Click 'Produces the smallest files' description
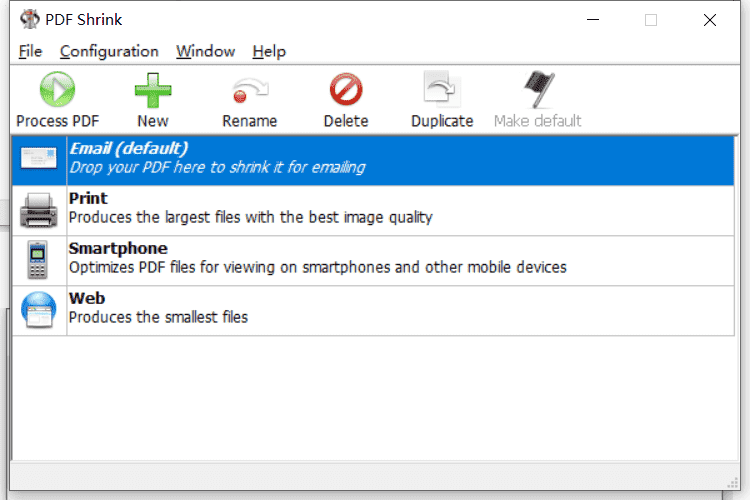Viewport: 750px width, 500px height. point(158,317)
